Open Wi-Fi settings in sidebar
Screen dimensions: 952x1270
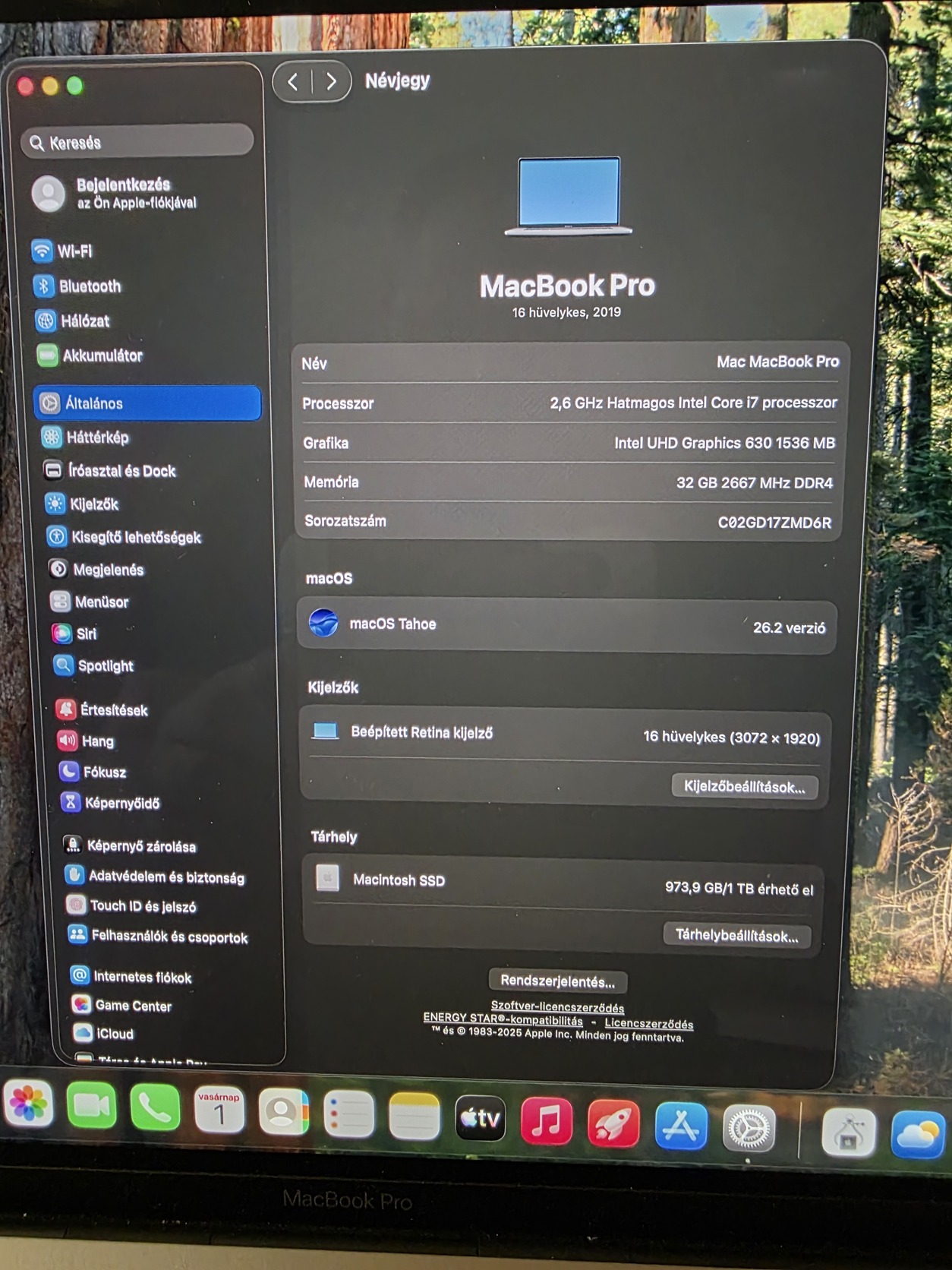coord(62,251)
